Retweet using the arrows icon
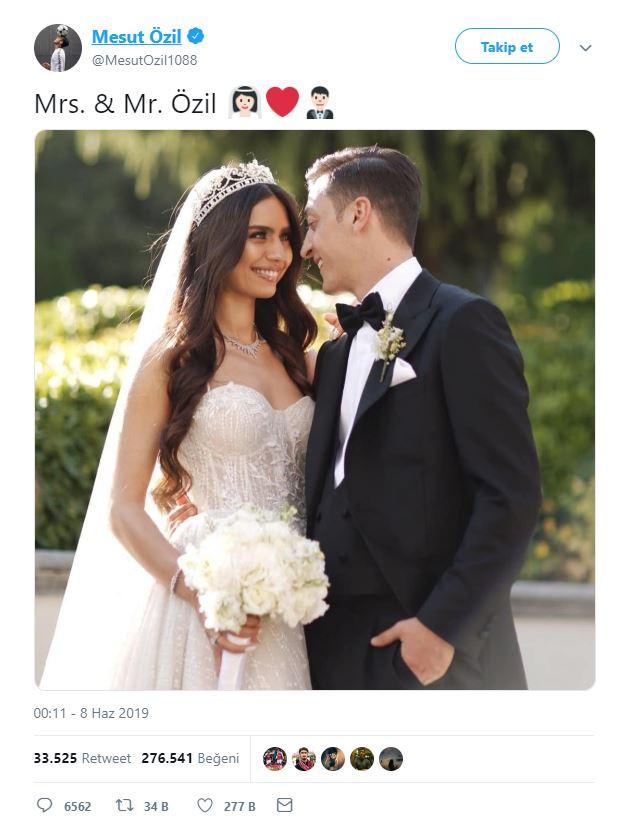Viewport: 621px width, 834px height. (124, 805)
